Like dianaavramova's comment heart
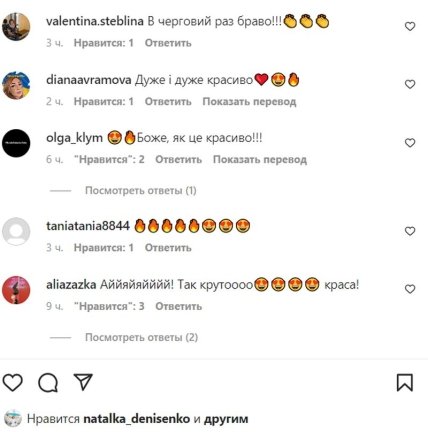The height and width of the screenshot is (432, 428). coord(410,84)
